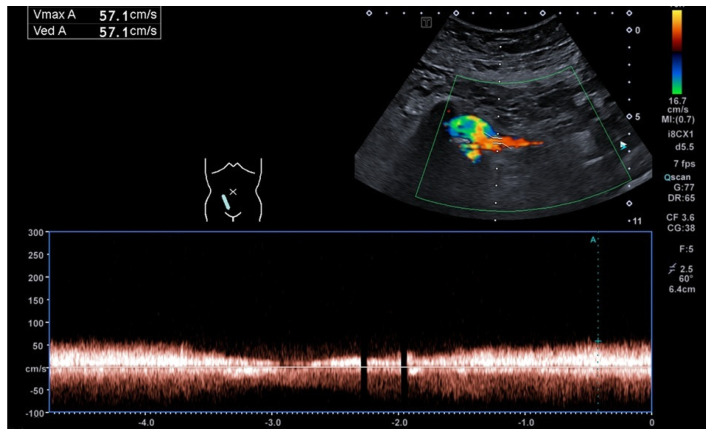This screenshot has height=437, width=714.
Task: Click the 250 velocity axis label
Action: pos(36,255)
